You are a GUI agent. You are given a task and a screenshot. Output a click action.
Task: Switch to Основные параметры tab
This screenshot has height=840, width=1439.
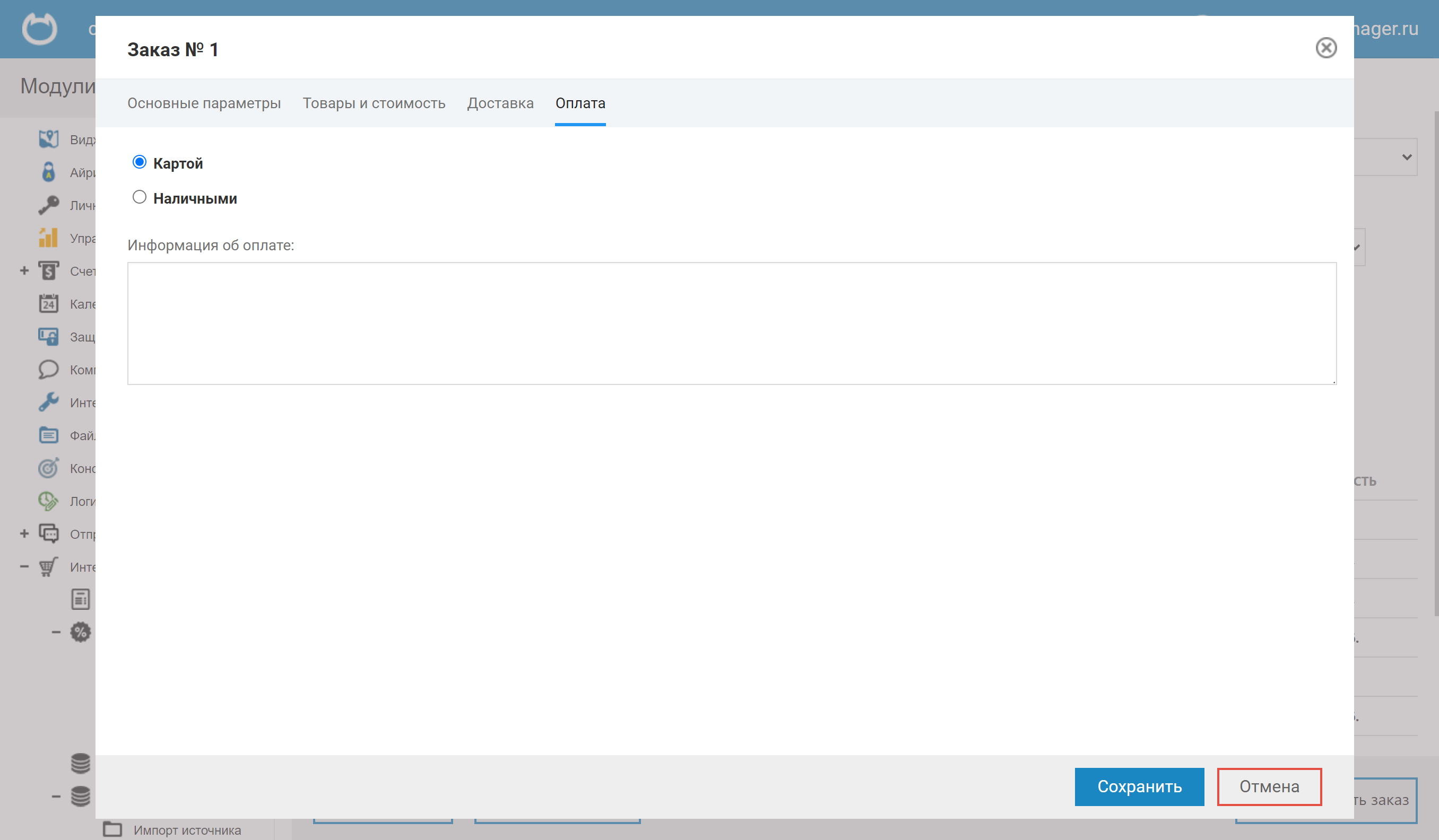204,103
